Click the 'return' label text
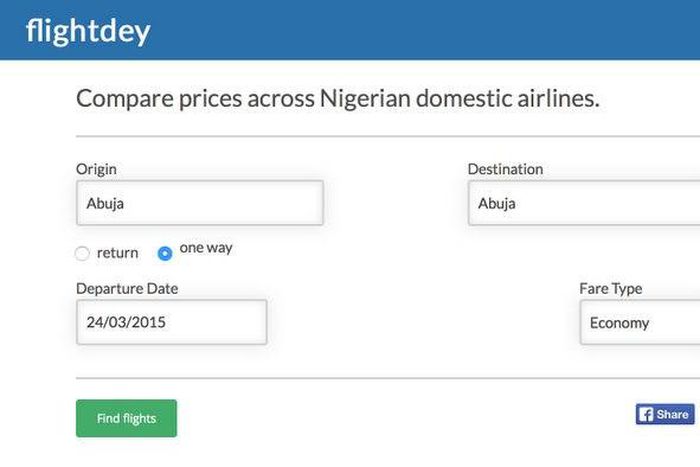Viewport: 700px width, 467px height. click(x=117, y=253)
